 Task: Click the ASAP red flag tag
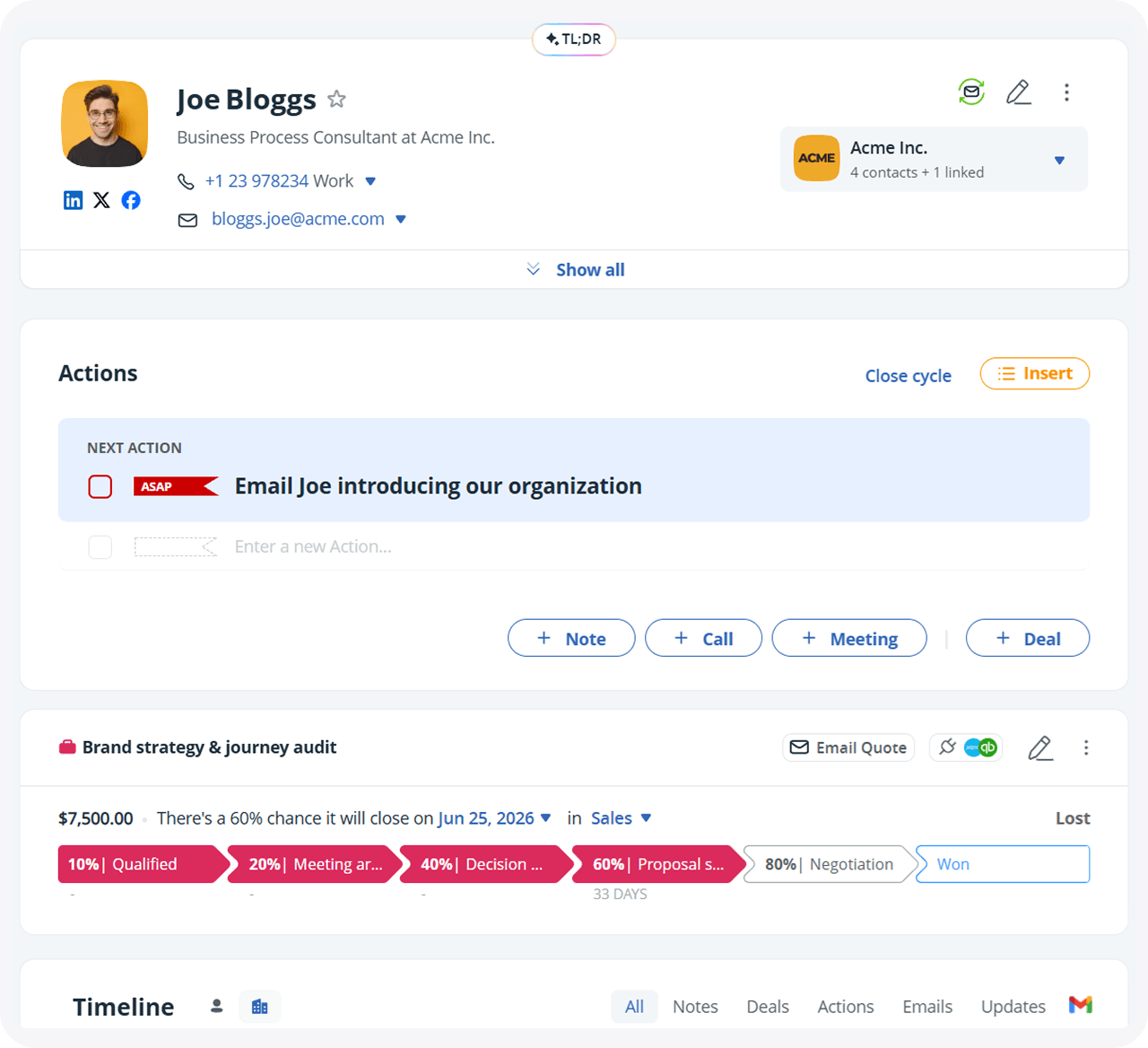coord(176,486)
